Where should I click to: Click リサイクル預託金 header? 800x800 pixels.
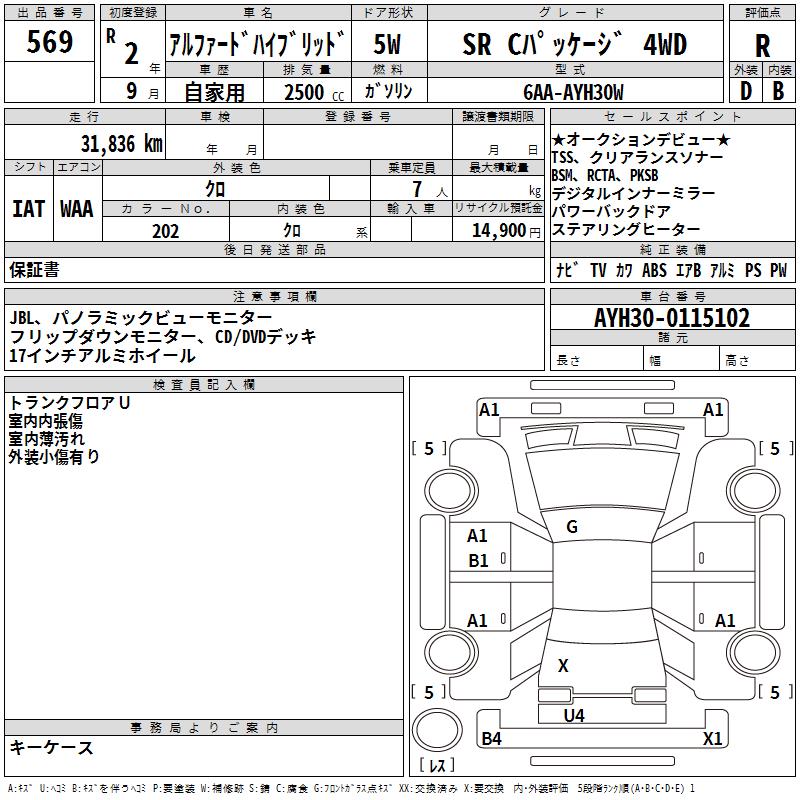pos(498,208)
